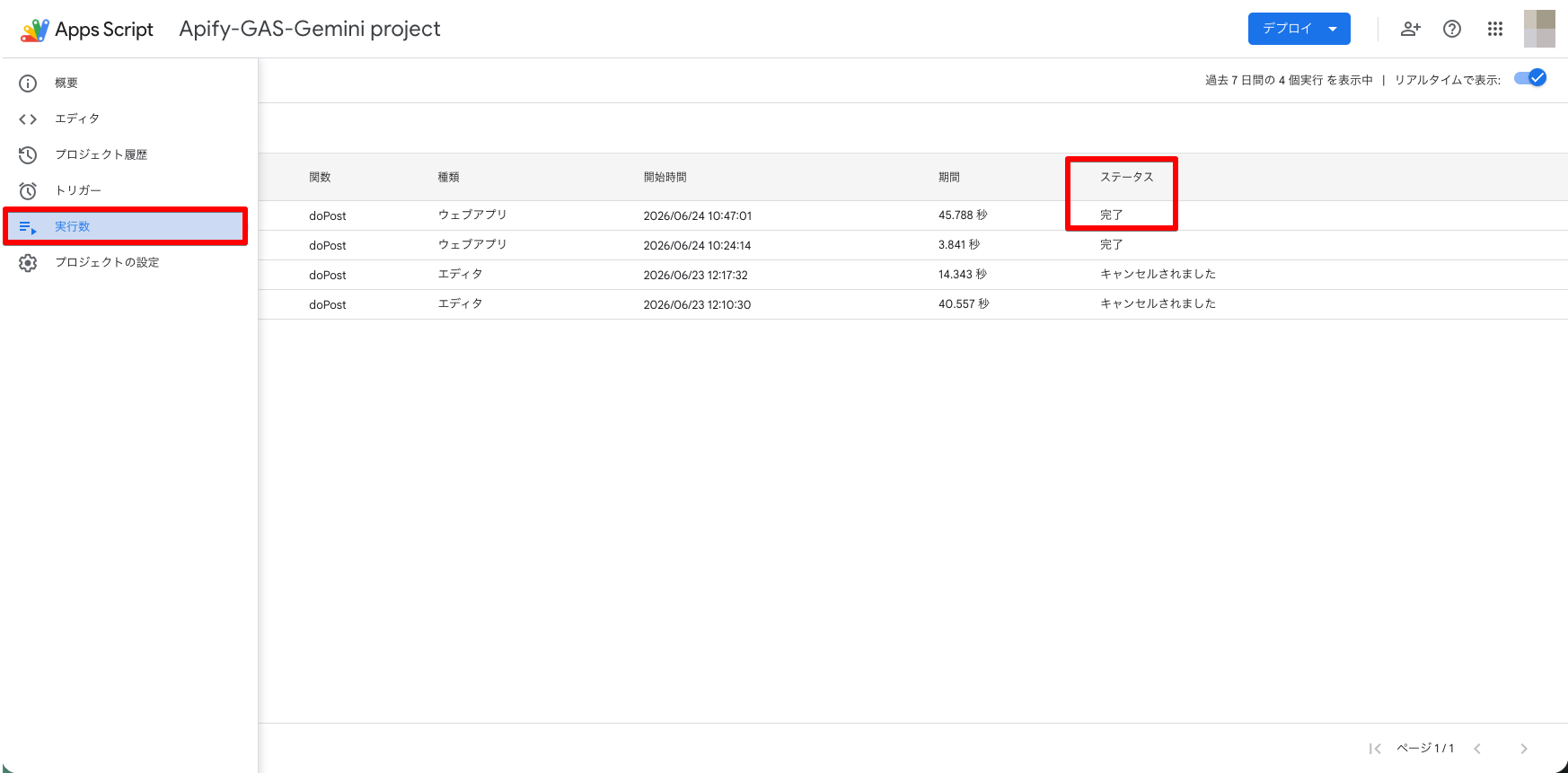Click the share project add-person icon

point(1410,29)
